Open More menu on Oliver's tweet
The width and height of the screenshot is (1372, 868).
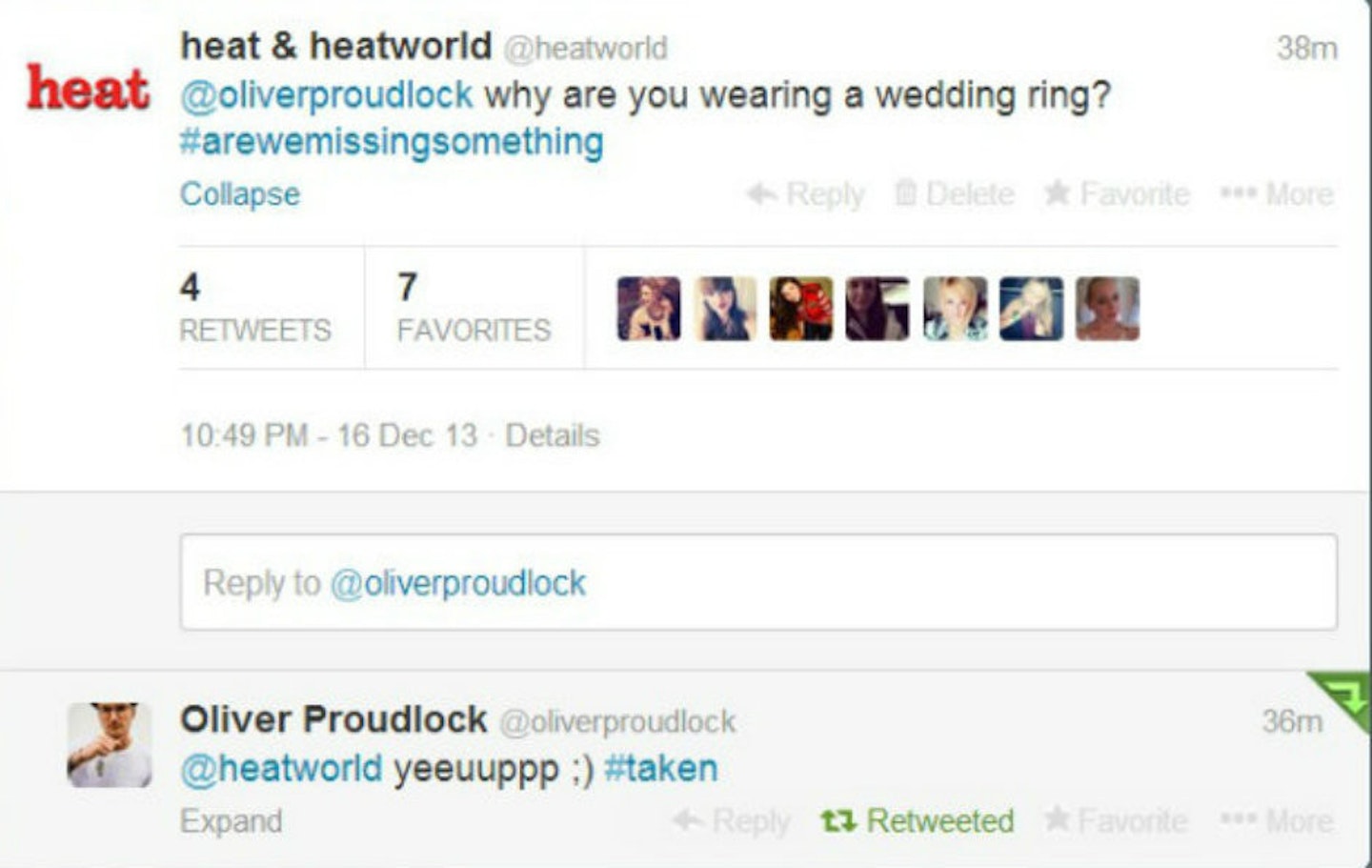1277,820
